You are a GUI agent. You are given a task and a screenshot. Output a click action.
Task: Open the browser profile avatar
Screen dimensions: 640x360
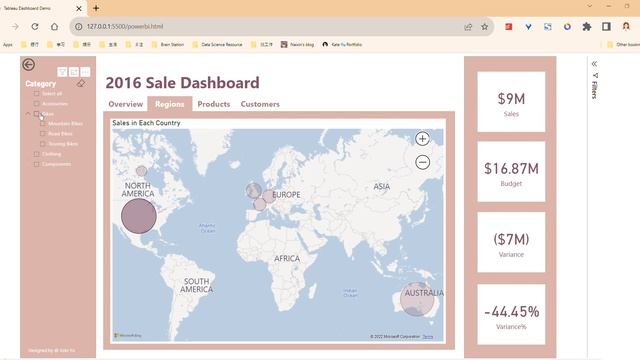(x=626, y=27)
